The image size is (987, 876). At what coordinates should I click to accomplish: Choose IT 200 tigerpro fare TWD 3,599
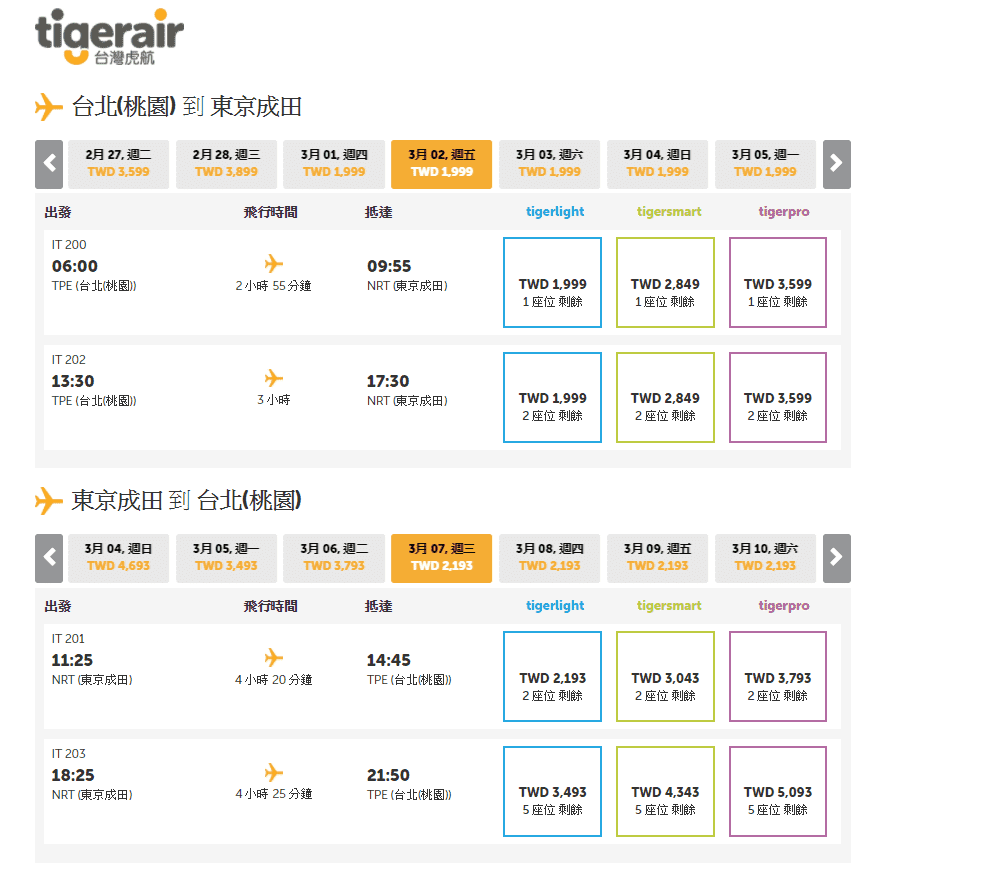pos(778,283)
